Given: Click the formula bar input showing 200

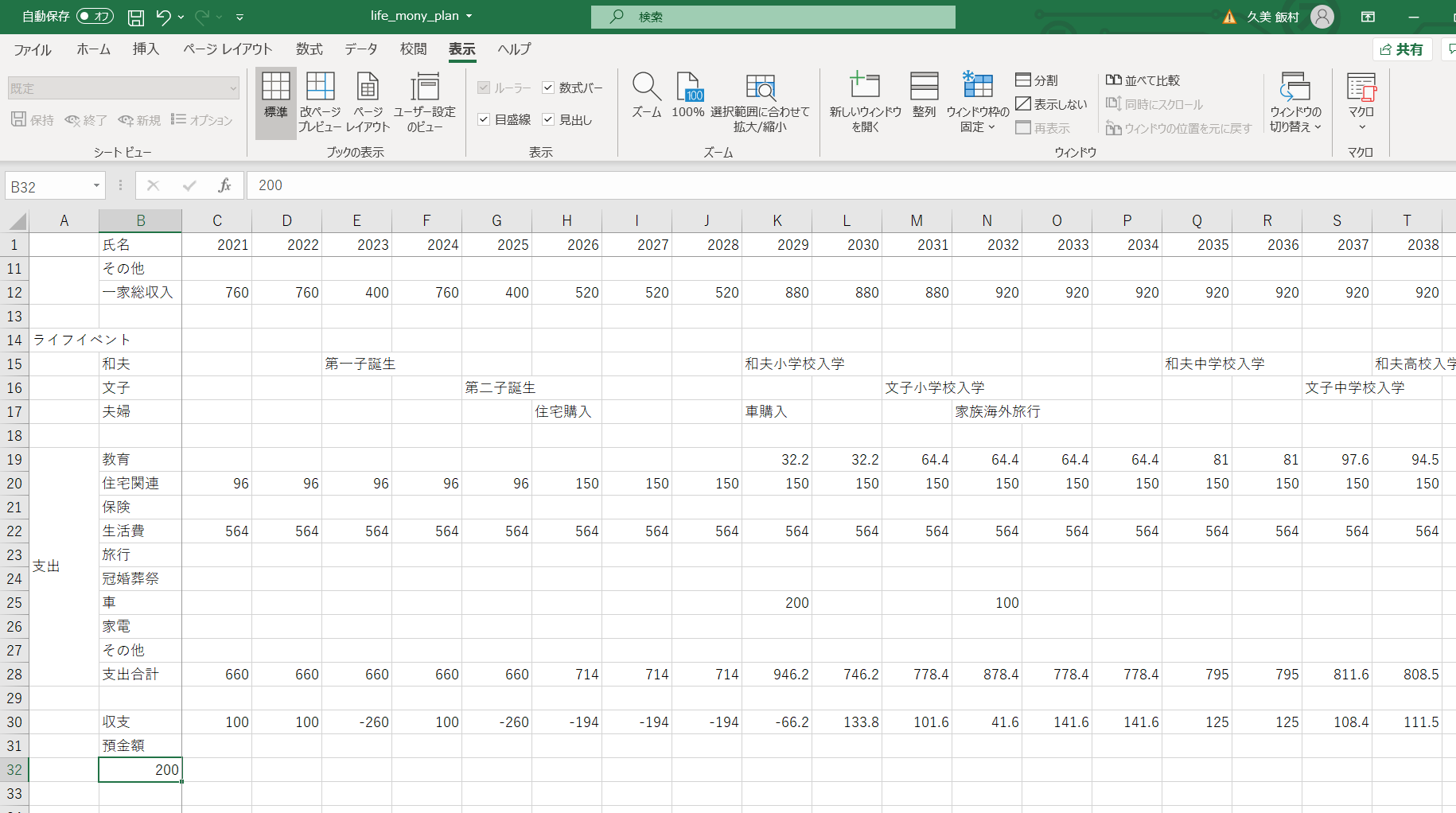Looking at the screenshot, I should (851, 185).
